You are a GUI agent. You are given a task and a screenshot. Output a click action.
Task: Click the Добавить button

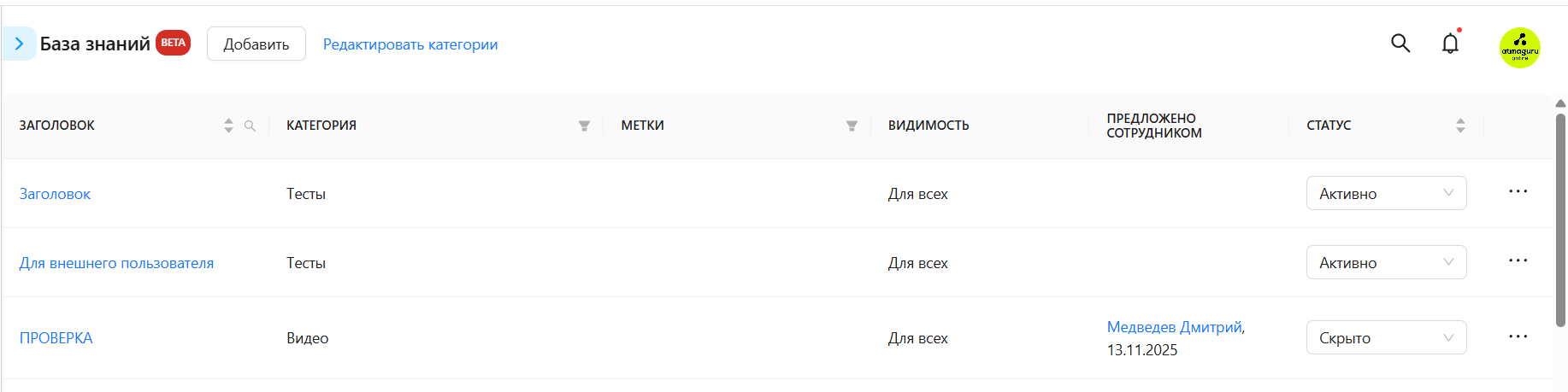click(x=256, y=44)
